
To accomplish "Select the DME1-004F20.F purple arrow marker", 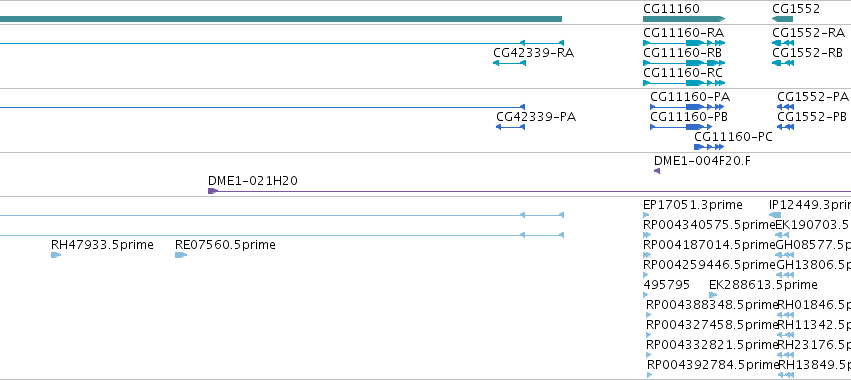I will (x=657, y=171).
